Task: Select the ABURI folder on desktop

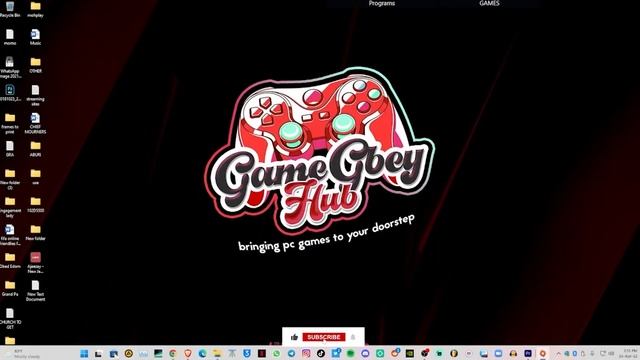Action: (x=36, y=149)
